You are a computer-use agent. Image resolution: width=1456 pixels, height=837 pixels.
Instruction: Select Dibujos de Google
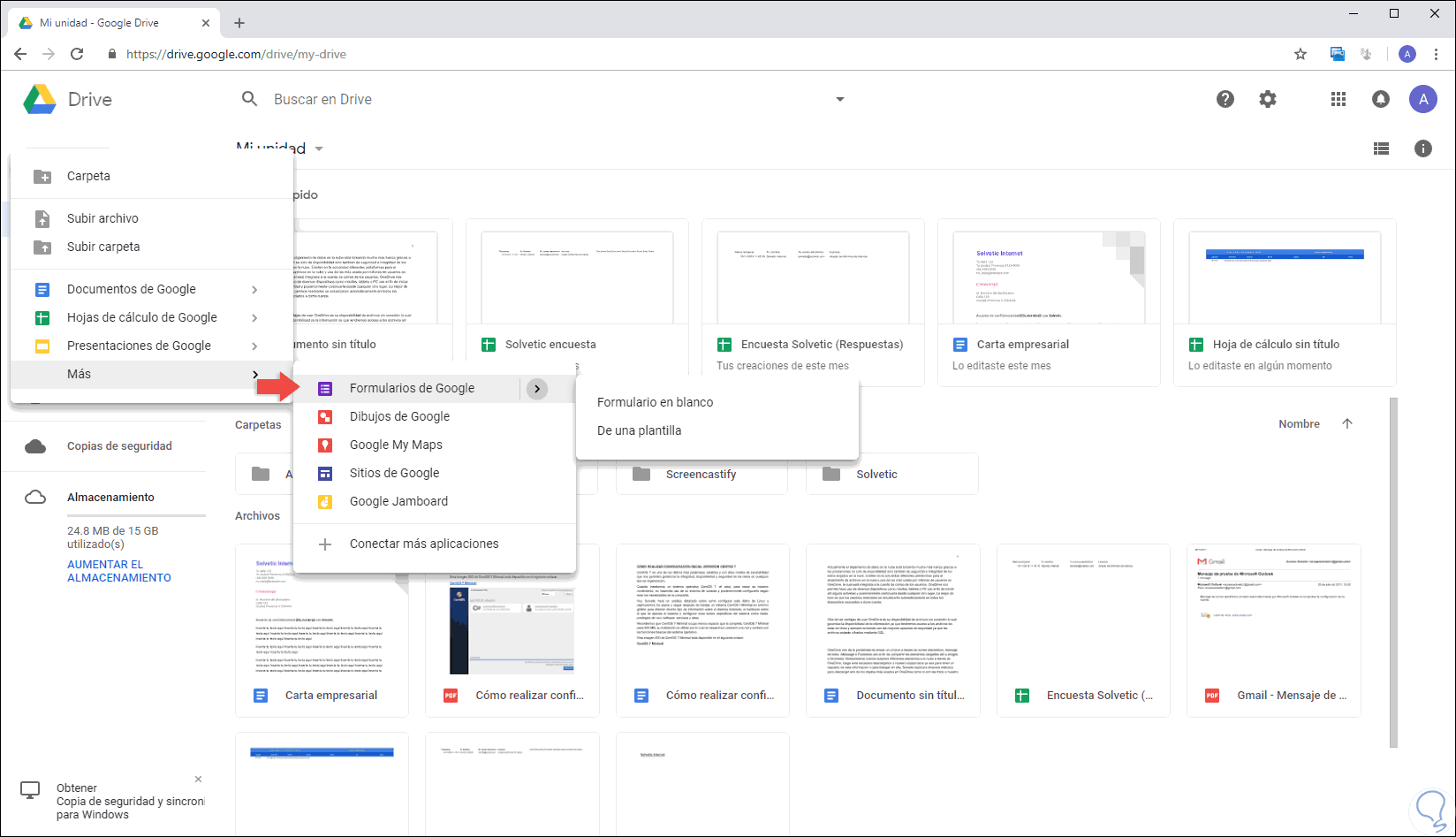[435, 416]
